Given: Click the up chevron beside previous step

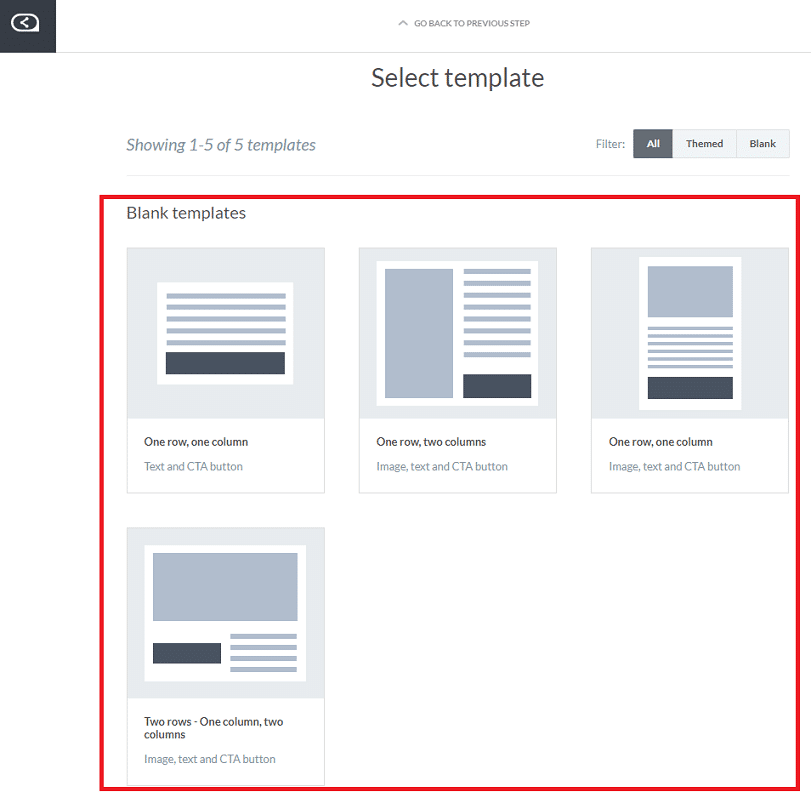Looking at the screenshot, I should coord(403,23).
